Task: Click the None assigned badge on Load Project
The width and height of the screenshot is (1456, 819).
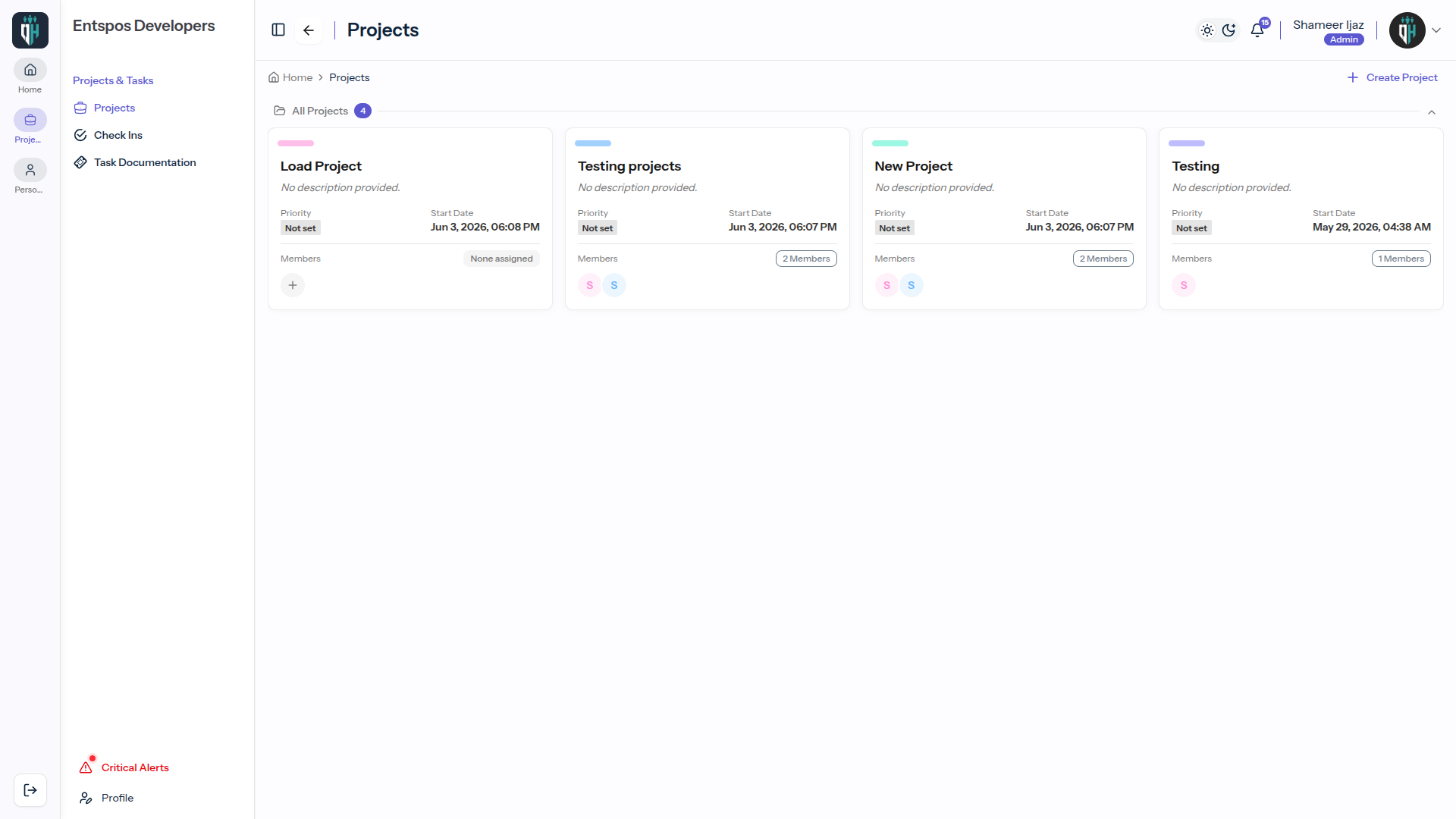Action: pos(501,259)
